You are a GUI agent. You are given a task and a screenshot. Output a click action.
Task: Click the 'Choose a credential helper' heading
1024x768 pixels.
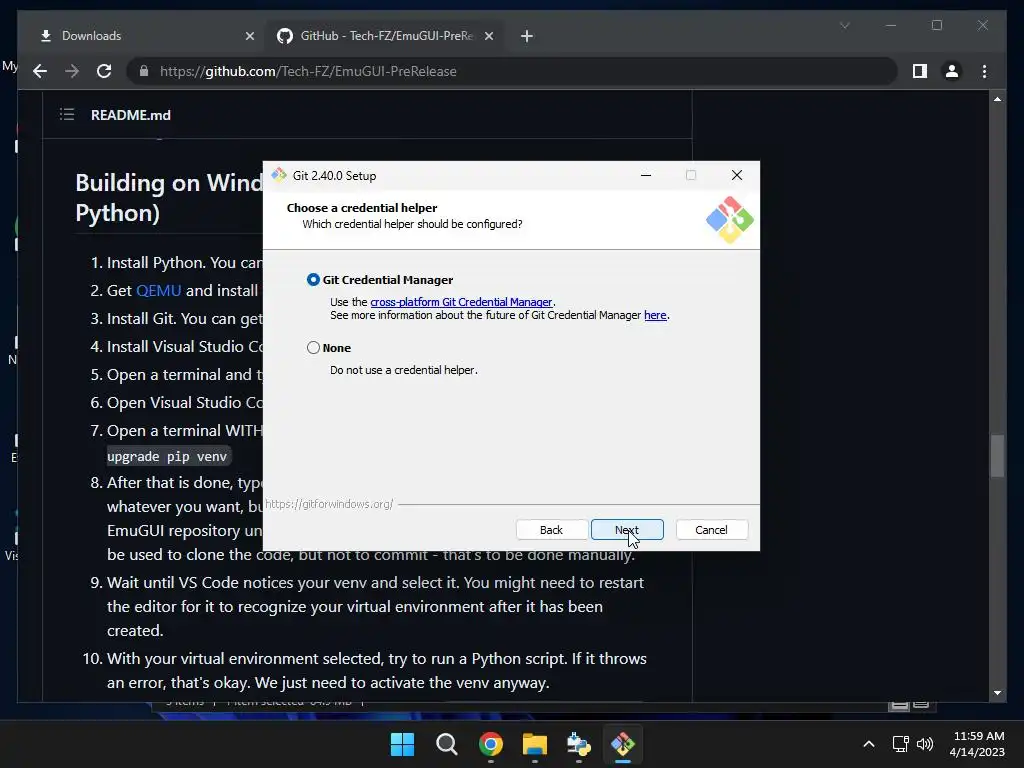tap(362, 208)
